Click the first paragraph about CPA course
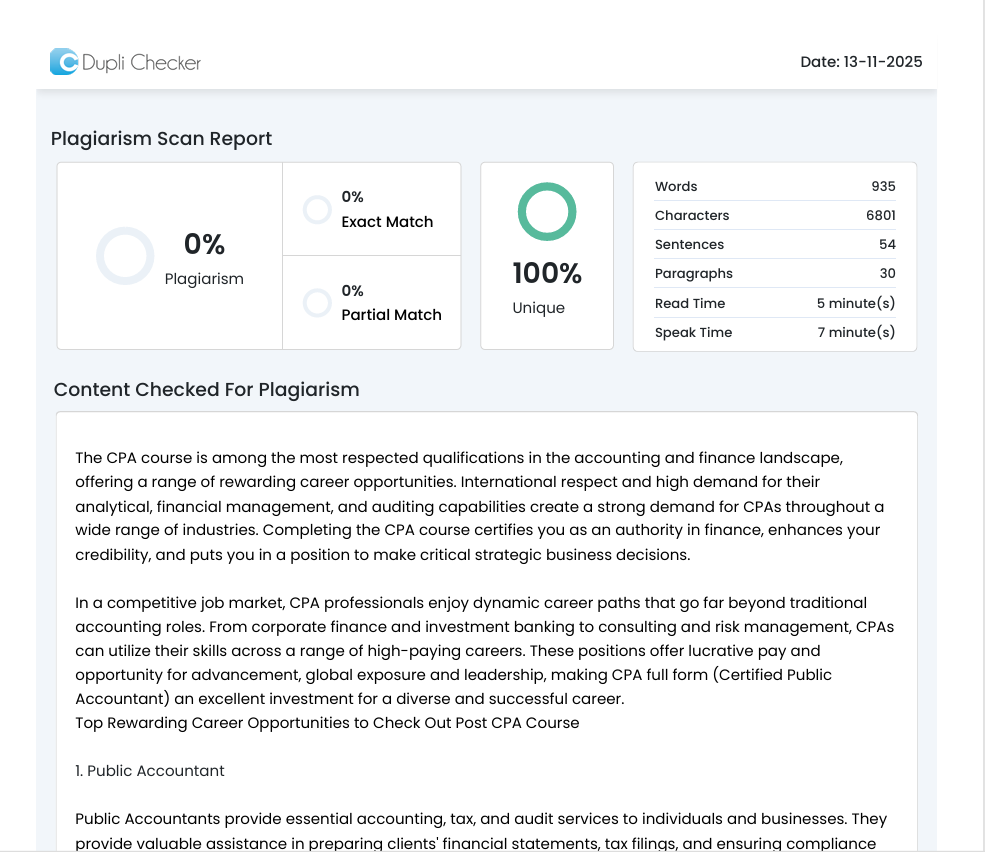The image size is (985, 852). click(480, 506)
